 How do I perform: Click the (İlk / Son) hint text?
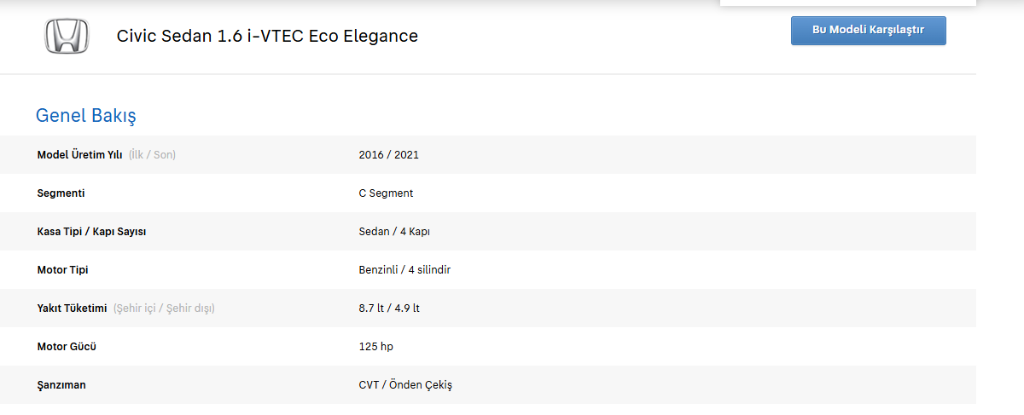pyautogui.click(x=152, y=155)
